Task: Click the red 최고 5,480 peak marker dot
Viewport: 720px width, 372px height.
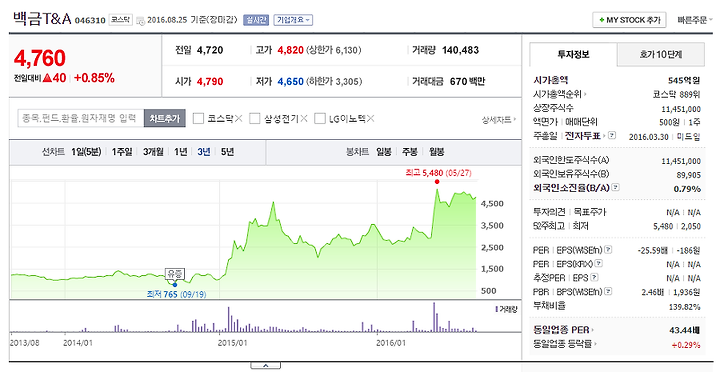Action: click(x=437, y=181)
